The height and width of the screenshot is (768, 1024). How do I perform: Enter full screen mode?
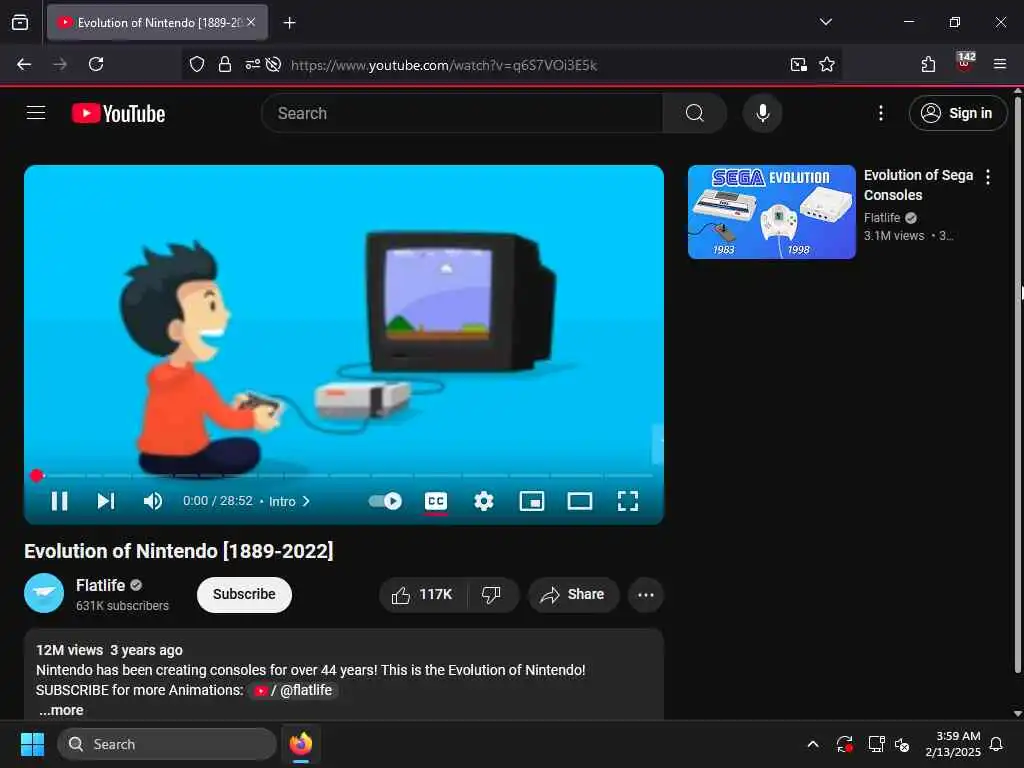(x=628, y=501)
